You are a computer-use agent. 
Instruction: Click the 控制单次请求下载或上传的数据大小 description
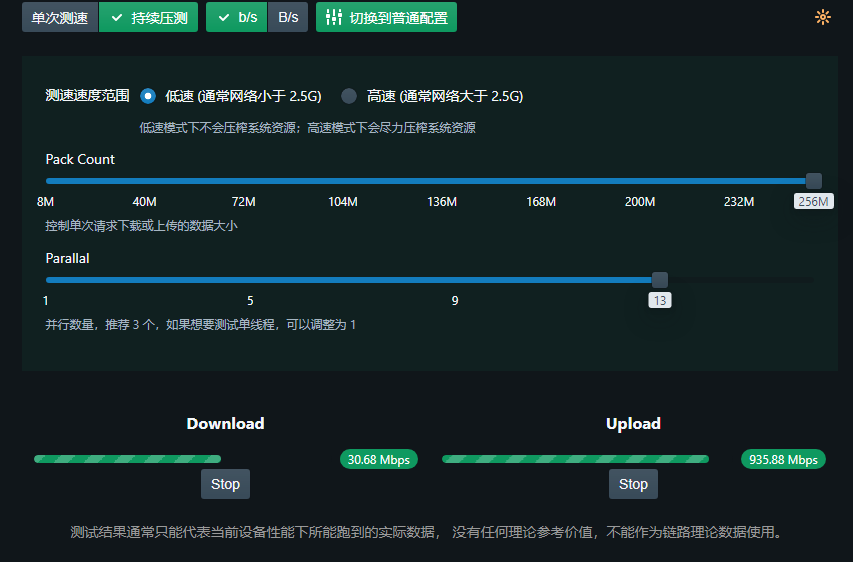[x=141, y=226]
